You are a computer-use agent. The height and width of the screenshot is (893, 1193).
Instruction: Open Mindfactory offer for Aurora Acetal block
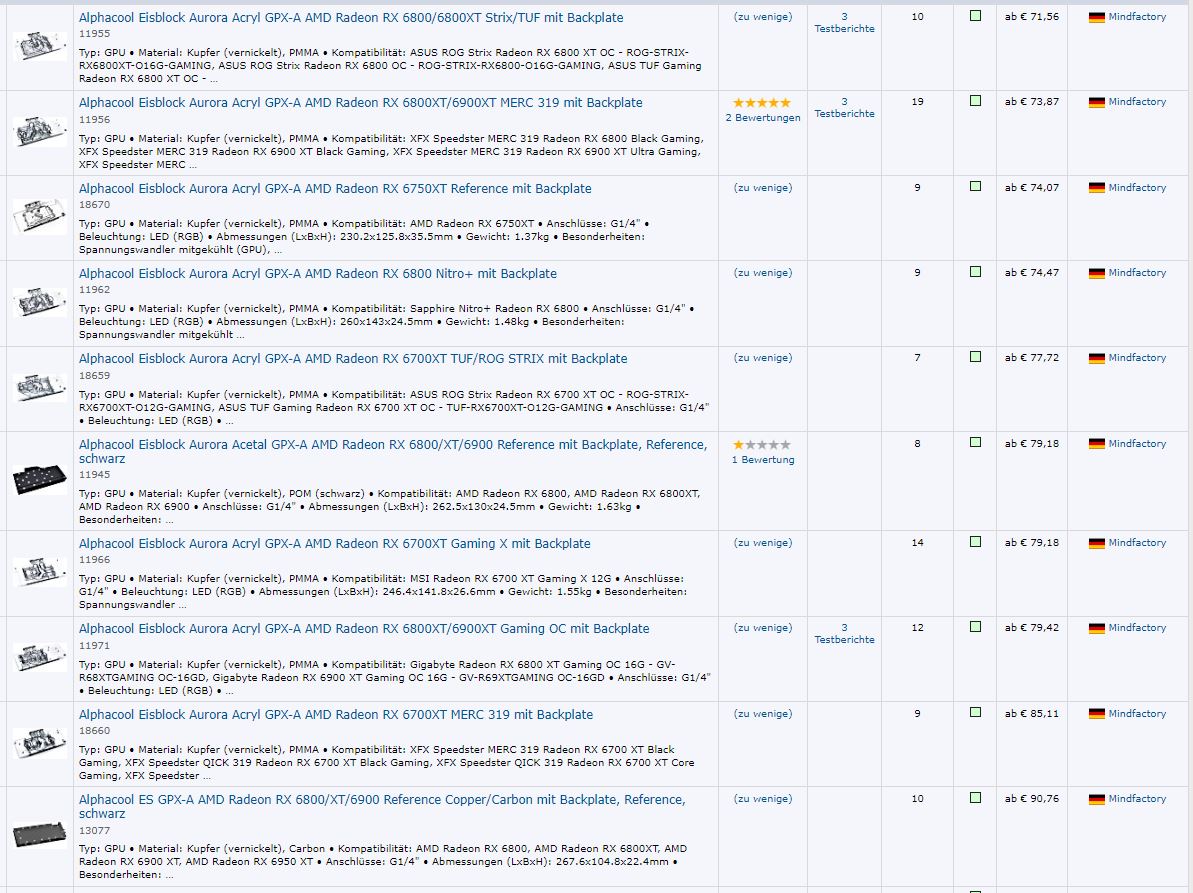[1137, 444]
